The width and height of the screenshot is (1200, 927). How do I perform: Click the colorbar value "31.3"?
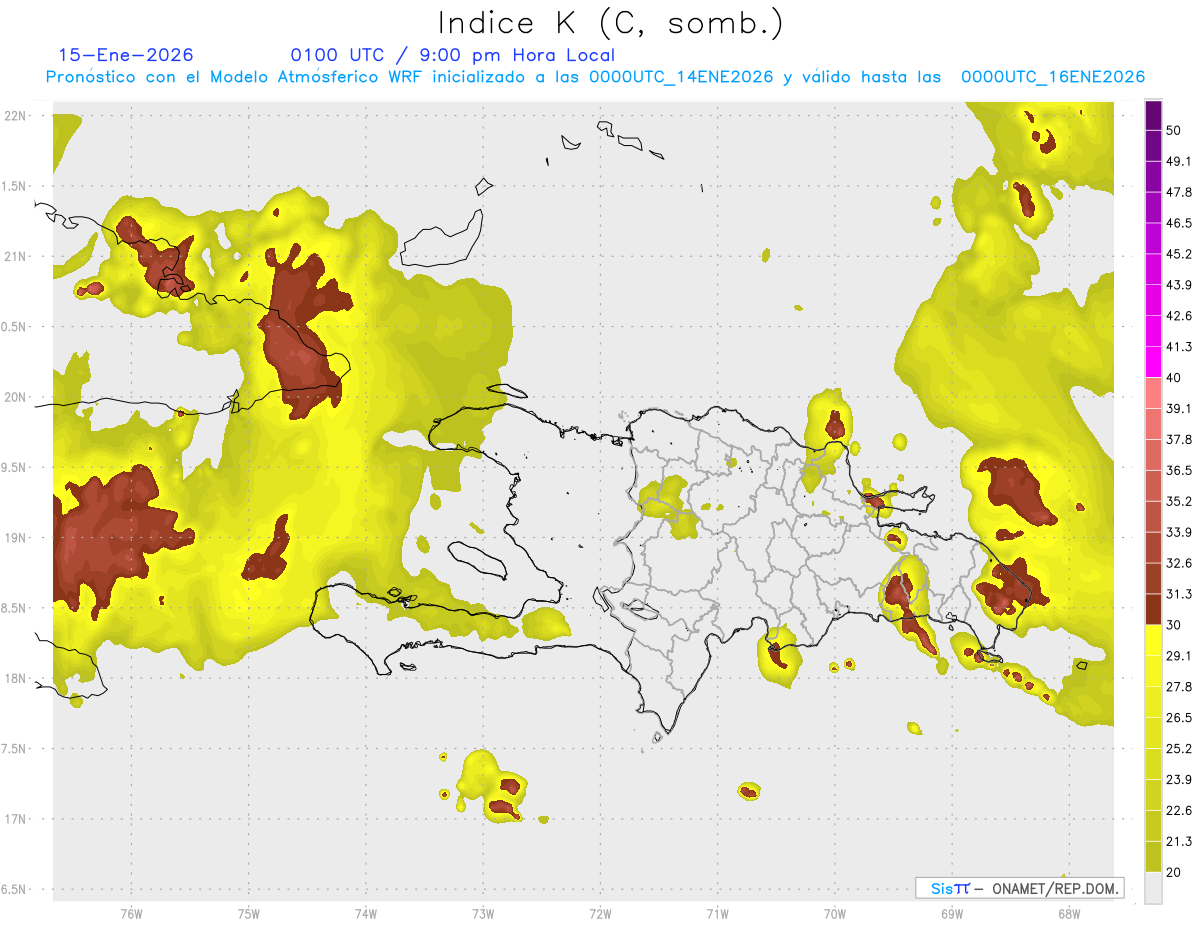1179,594
